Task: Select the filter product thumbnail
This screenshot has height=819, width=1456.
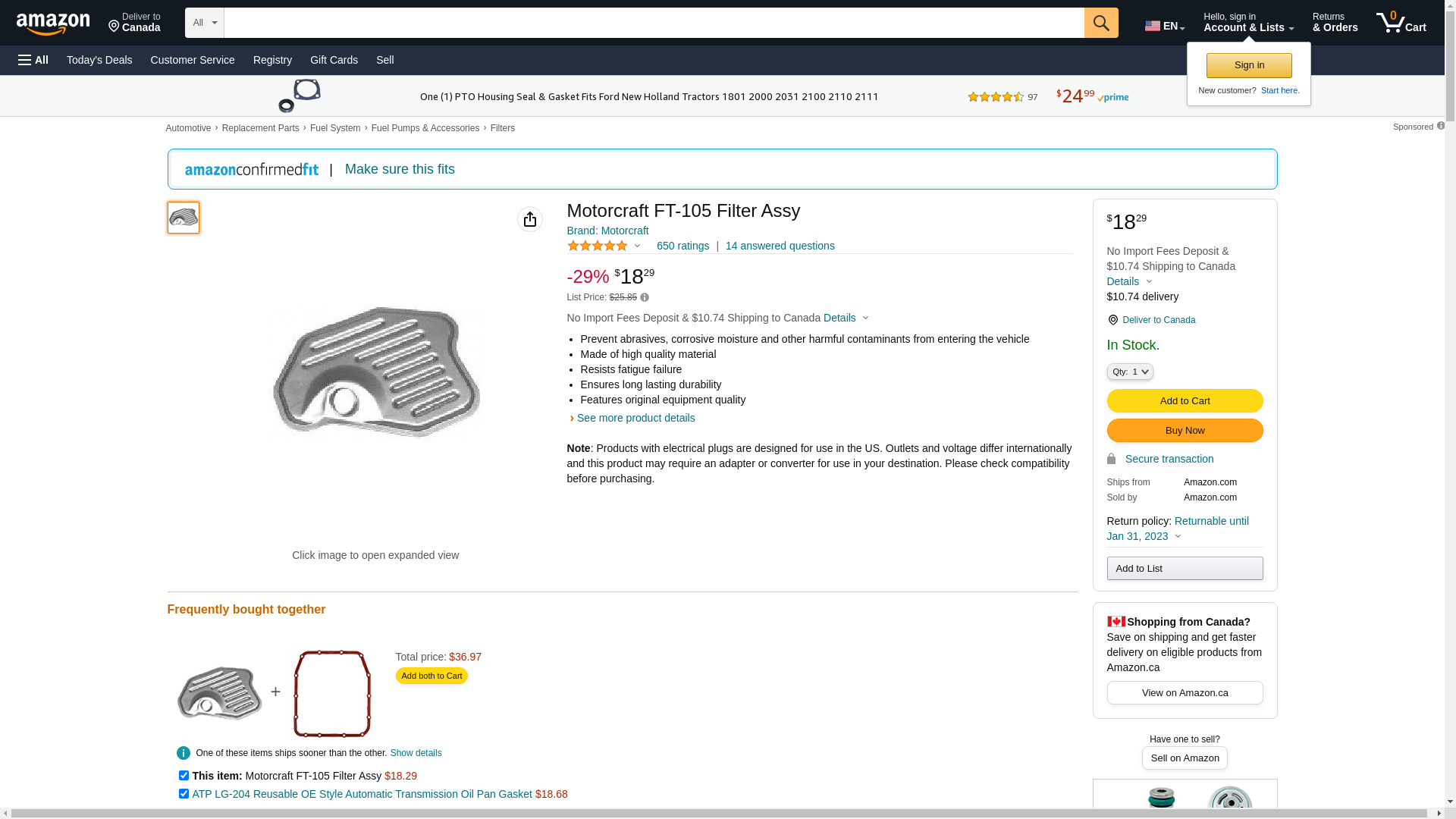Action: click(x=184, y=218)
